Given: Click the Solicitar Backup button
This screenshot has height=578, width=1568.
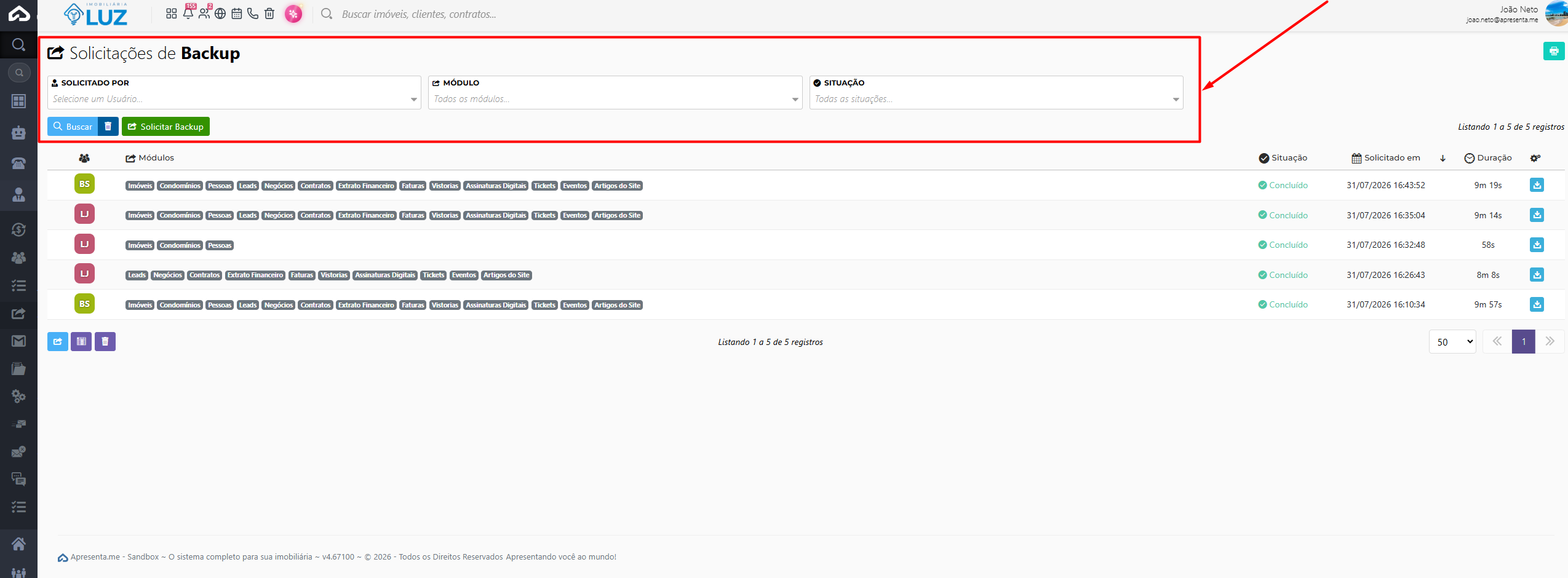Looking at the screenshot, I should click(165, 126).
